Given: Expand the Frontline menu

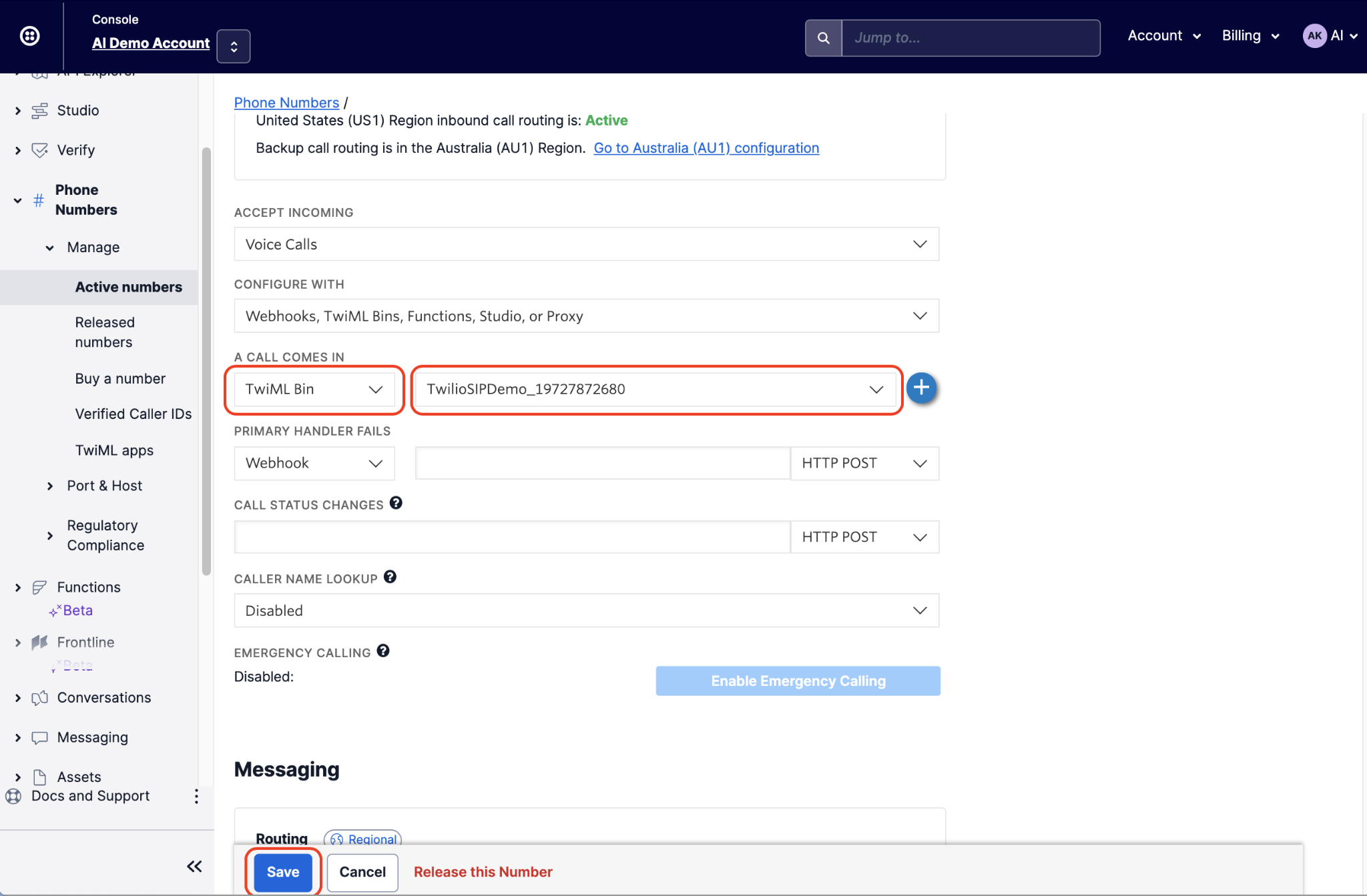Looking at the screenshot, I should coord(18,643).
